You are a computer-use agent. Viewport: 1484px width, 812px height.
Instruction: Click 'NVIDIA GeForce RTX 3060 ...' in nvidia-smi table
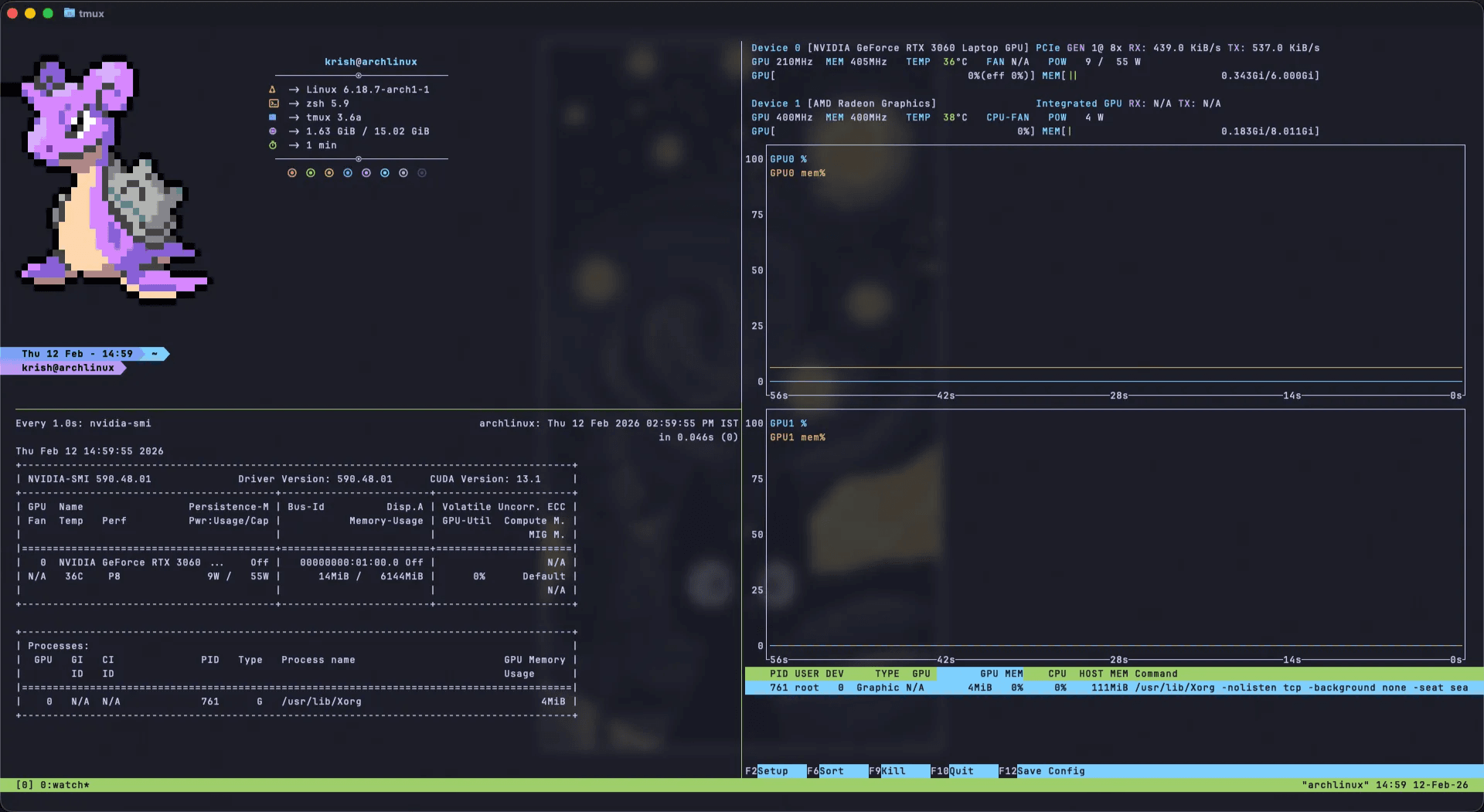(x=142, y=562)
